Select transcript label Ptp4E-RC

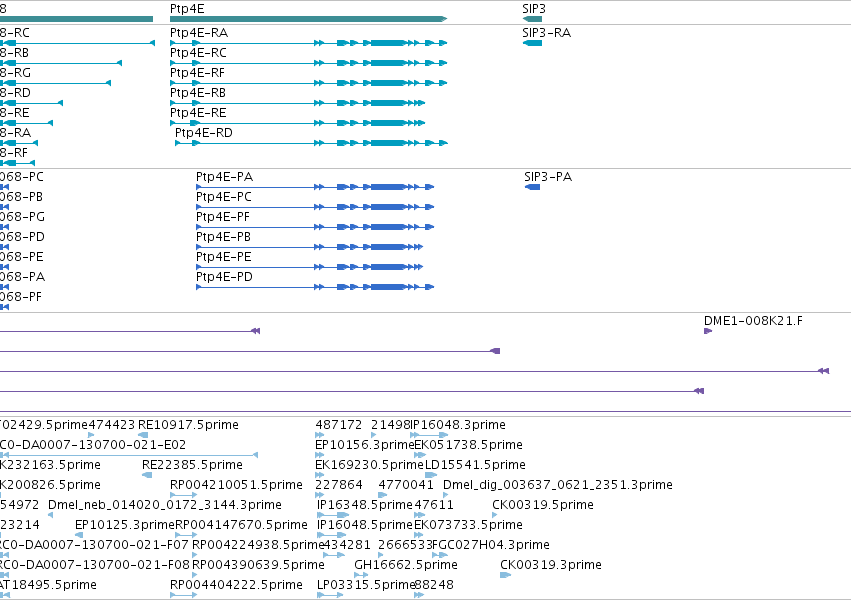coord(198,53)
